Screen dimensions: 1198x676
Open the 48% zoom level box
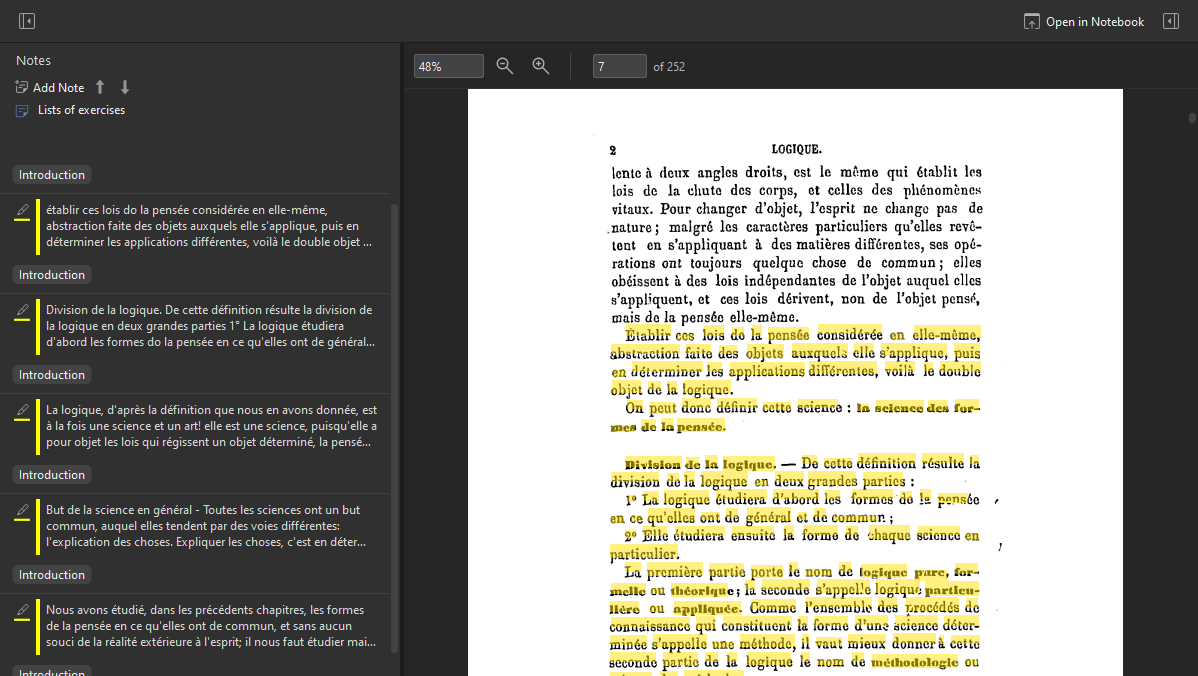(449, 66)
